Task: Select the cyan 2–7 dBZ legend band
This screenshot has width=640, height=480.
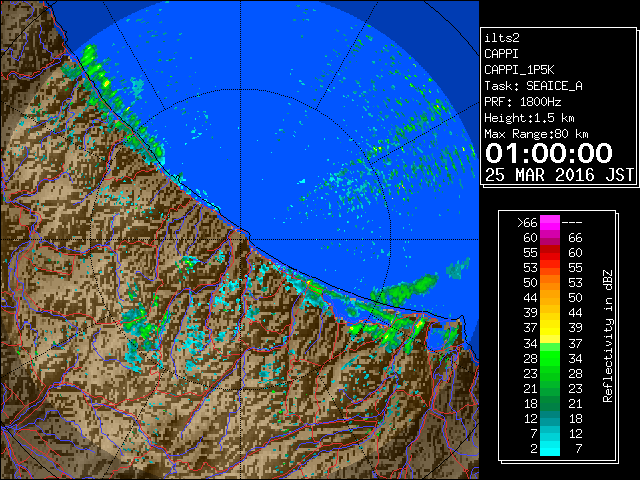Action: [x=550, y=448]
